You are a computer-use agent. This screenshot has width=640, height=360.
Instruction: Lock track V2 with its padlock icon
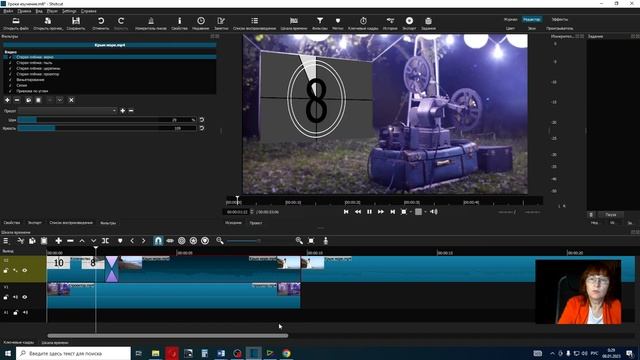click(6, 270)
